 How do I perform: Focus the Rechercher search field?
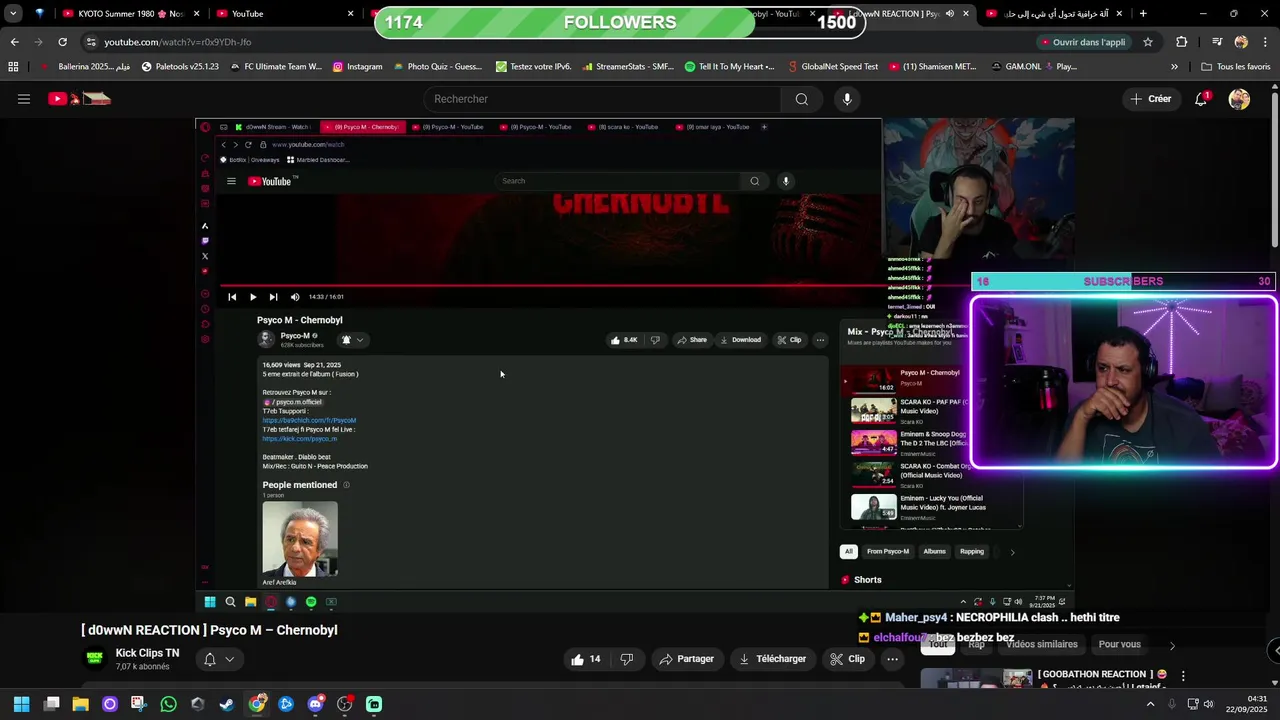602,99
